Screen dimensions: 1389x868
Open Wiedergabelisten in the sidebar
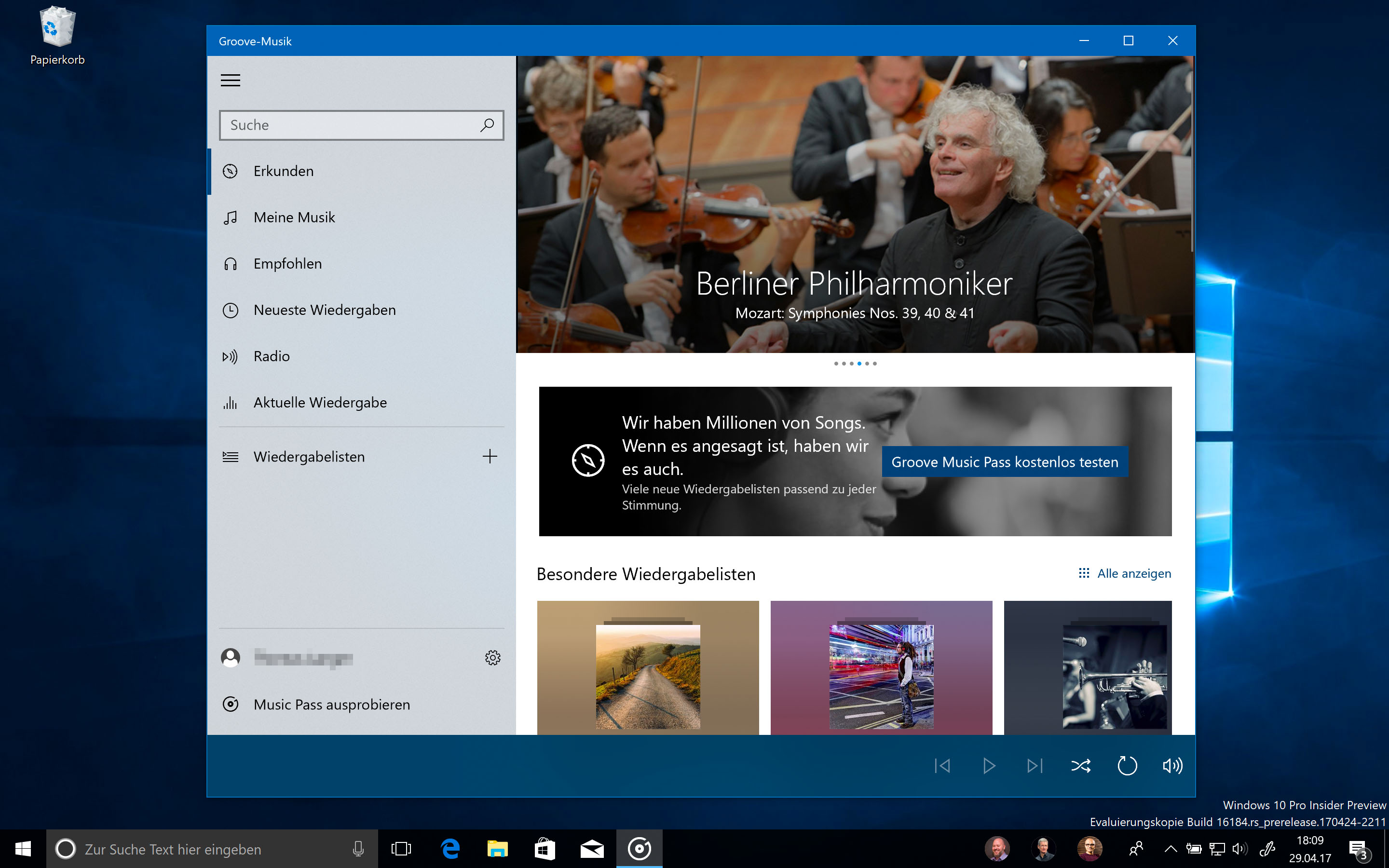[344, 457]
